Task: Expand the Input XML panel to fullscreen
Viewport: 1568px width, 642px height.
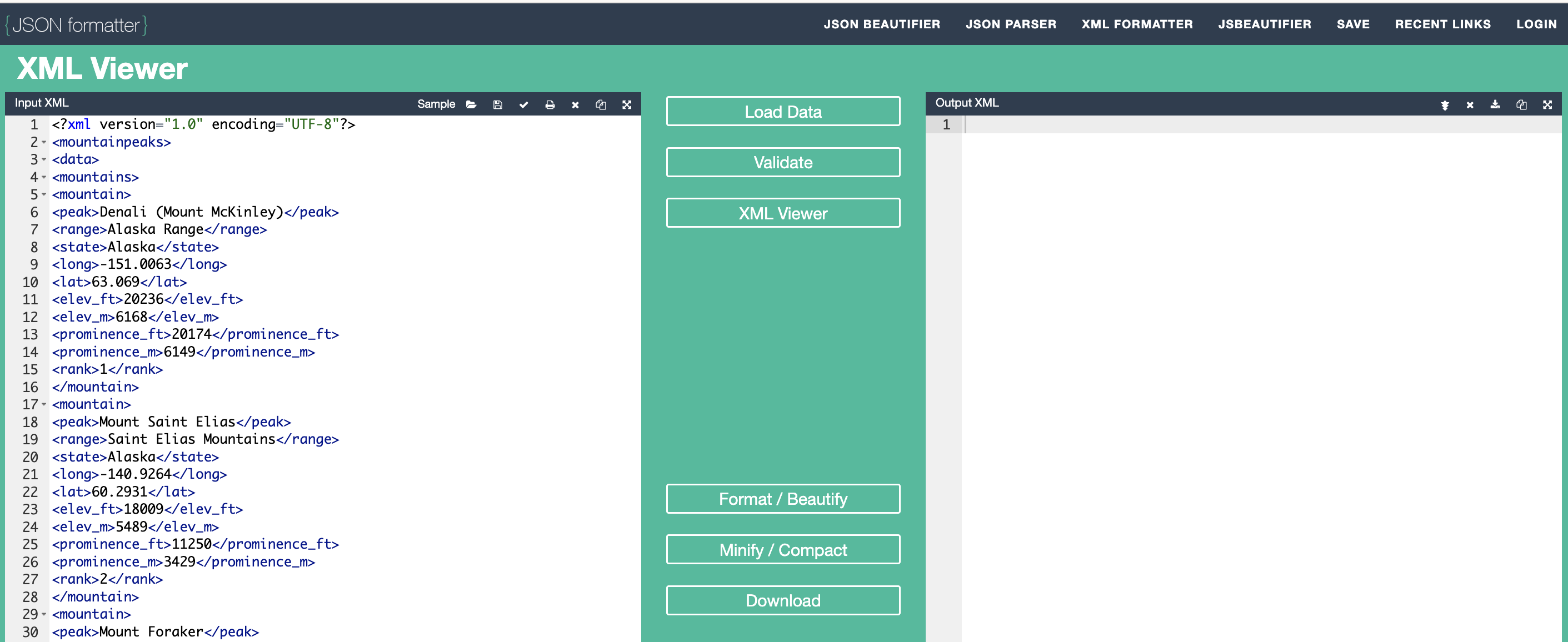Action: tap(626, 104)
